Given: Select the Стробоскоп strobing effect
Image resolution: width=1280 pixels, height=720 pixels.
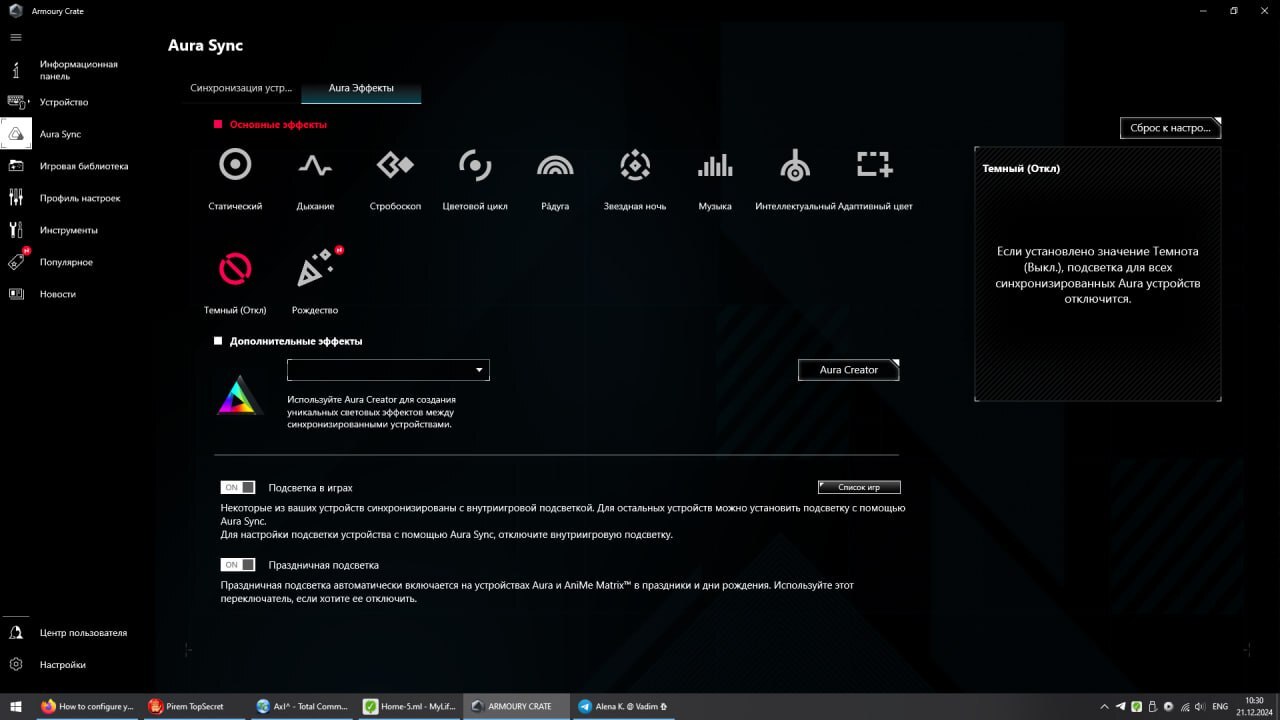Looking at the screenshot, I should pos(395,165).
